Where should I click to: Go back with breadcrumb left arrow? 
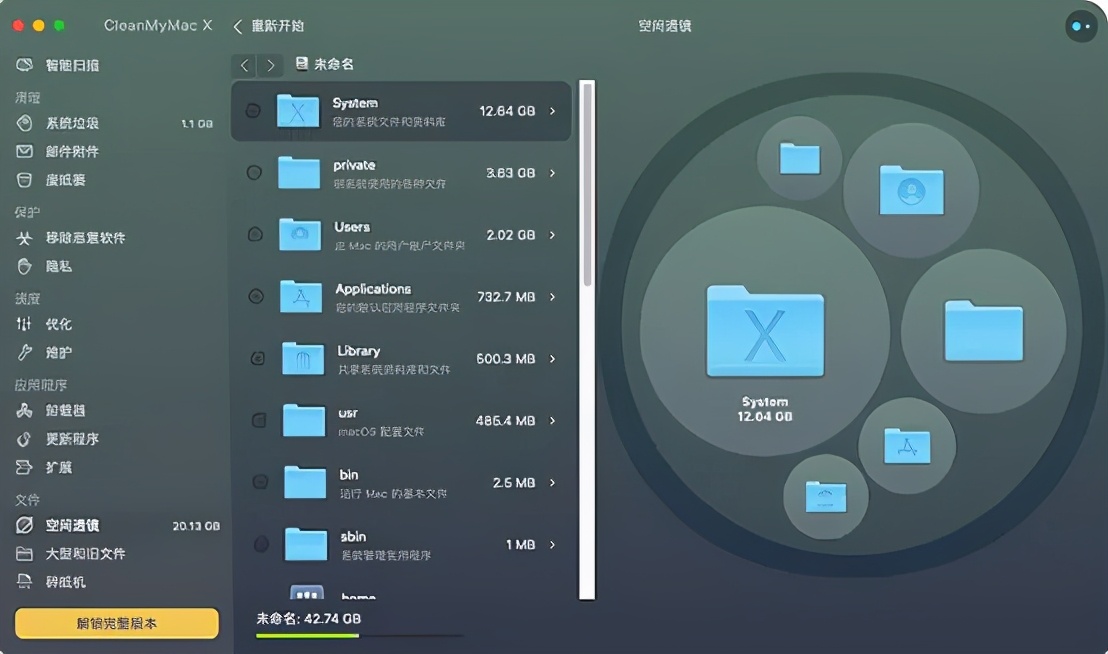[x=244, y=65]
